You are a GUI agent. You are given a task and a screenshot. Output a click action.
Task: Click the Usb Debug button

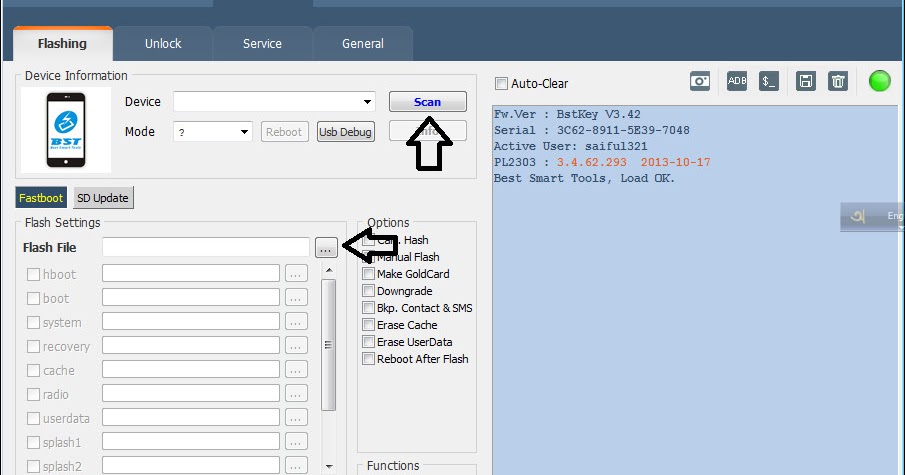pos(345,132)
